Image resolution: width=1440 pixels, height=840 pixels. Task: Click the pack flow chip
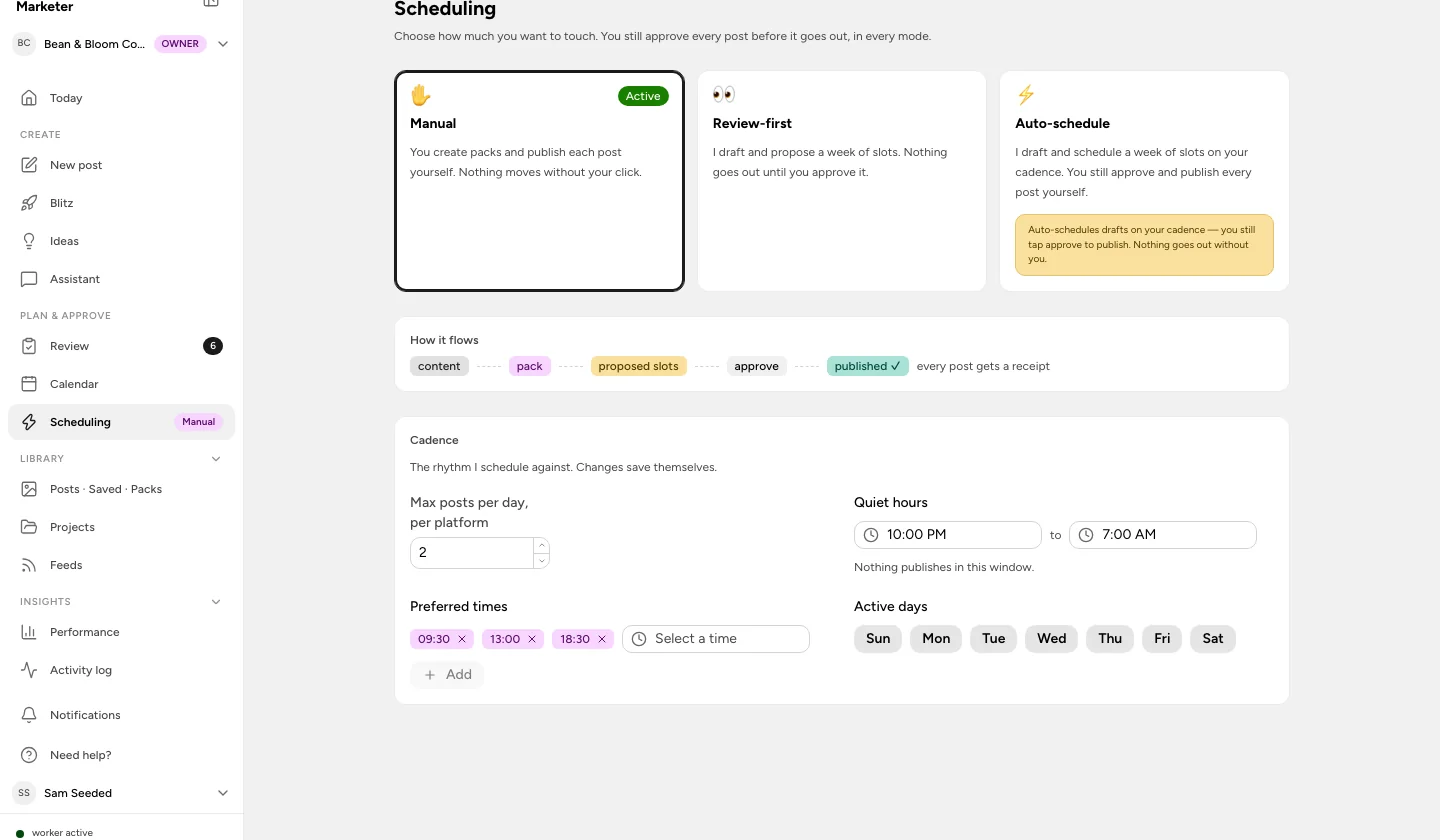click(530, 366)
